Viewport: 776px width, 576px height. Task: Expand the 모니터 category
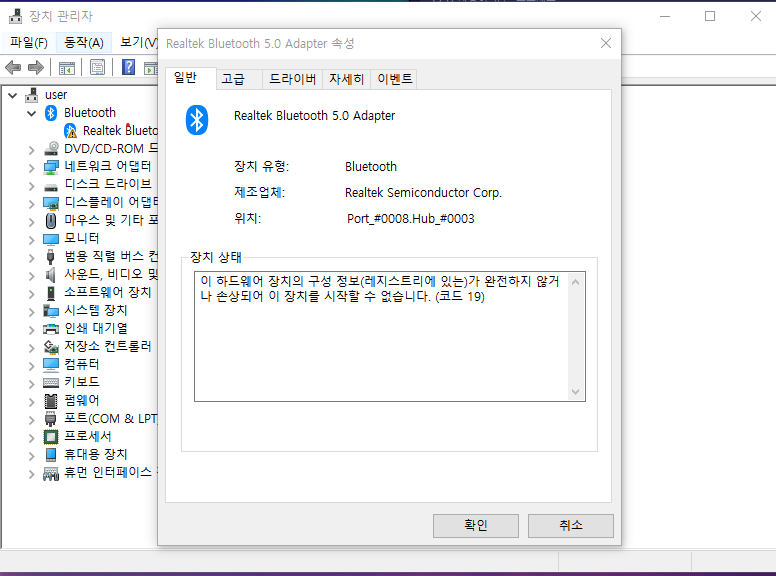(32, 240)
